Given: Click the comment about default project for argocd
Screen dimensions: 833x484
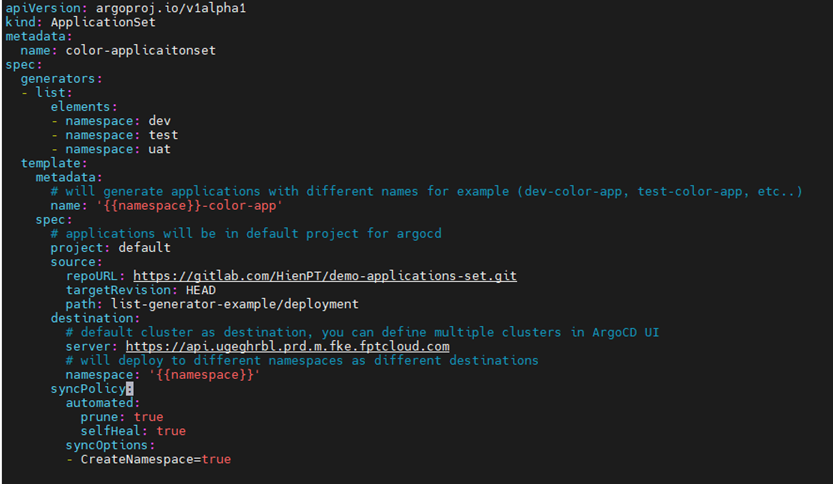Looking at the screenshot, I should [x=253, y=233].
